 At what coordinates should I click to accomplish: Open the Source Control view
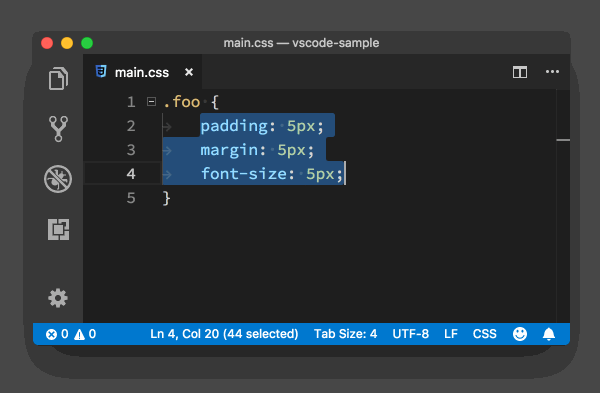(x=58, y=129)
